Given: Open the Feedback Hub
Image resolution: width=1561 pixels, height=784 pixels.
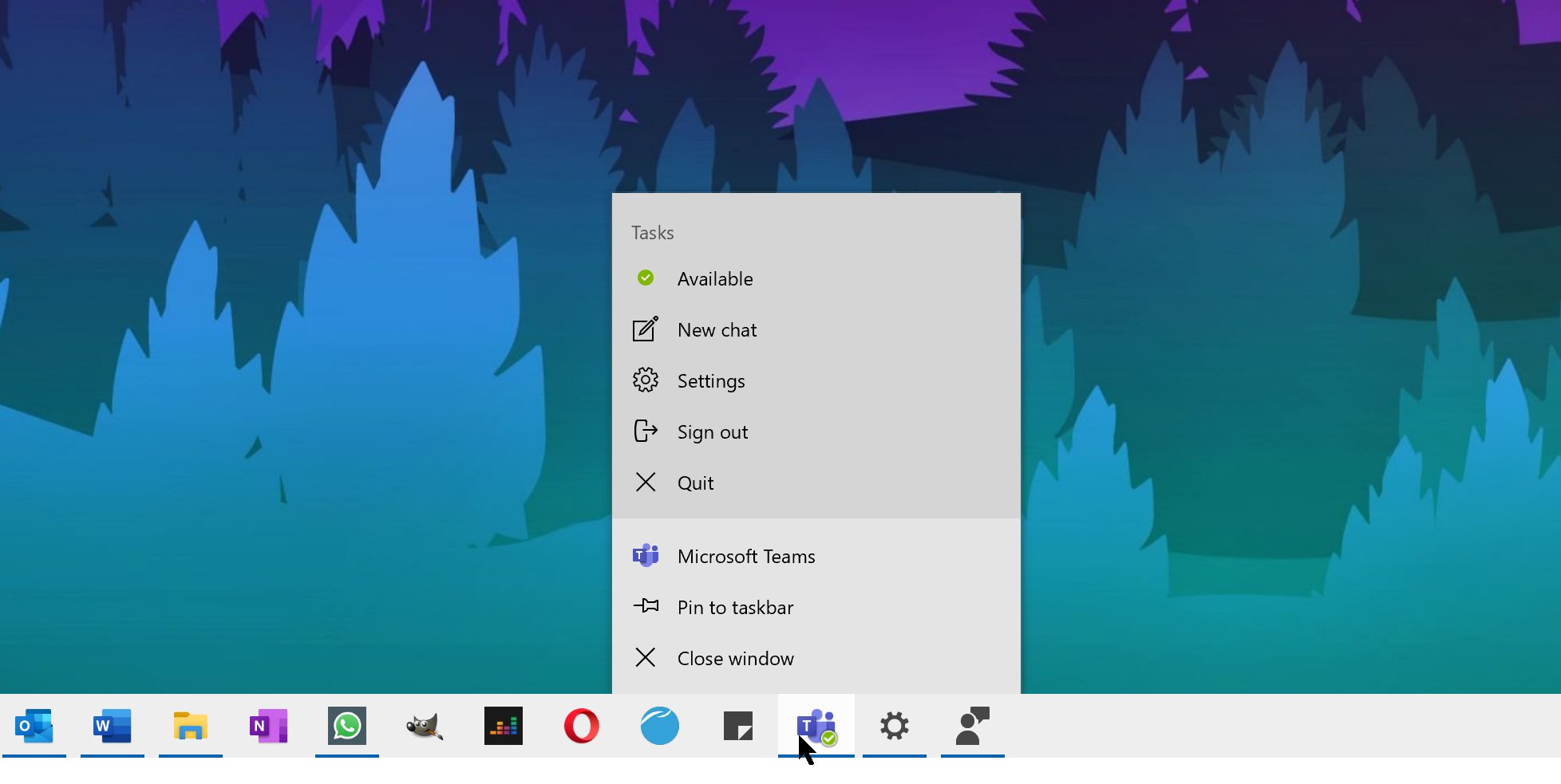Looking at the screenshot, I should click(972, 726).
